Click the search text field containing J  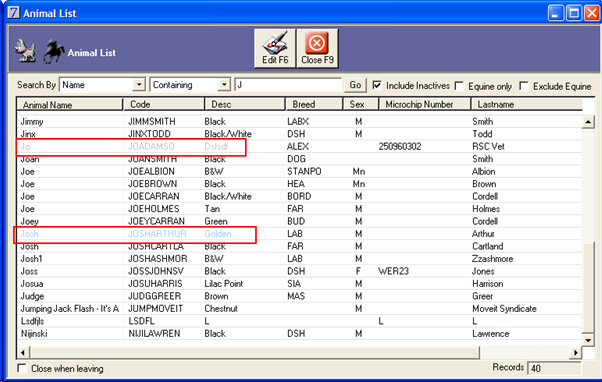point(288,85)
